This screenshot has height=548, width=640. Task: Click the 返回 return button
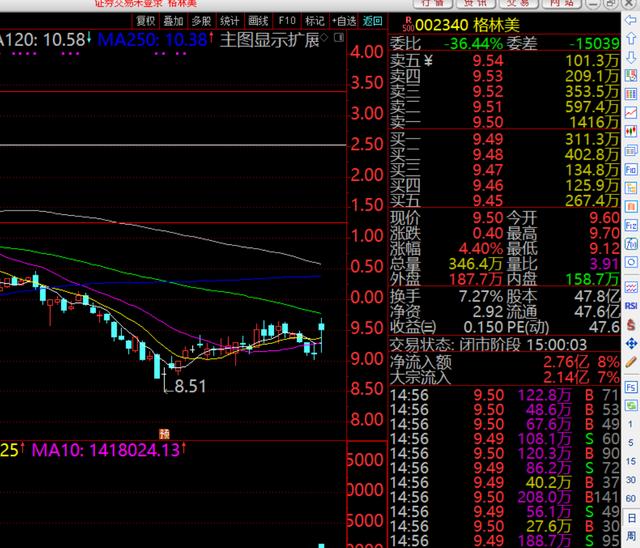click(373, 20)
